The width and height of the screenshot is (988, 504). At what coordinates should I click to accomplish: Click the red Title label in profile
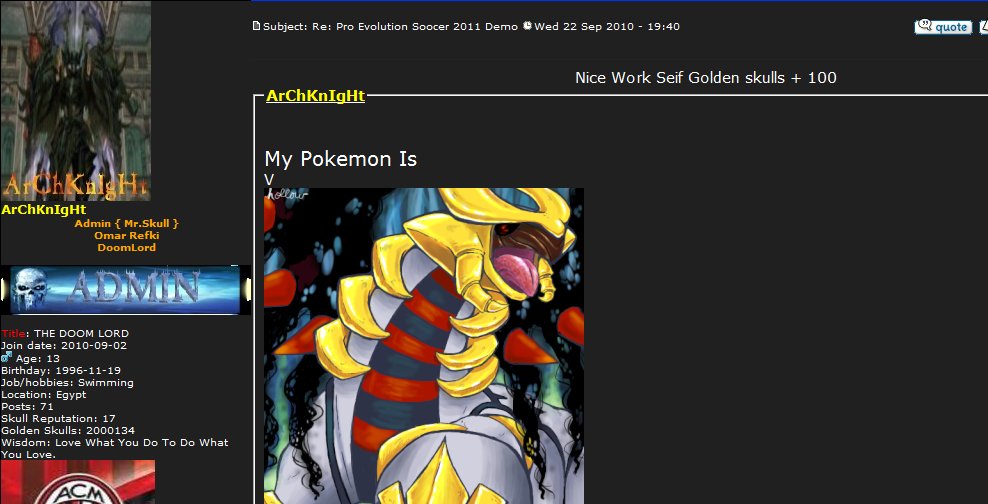coord(13,333)
